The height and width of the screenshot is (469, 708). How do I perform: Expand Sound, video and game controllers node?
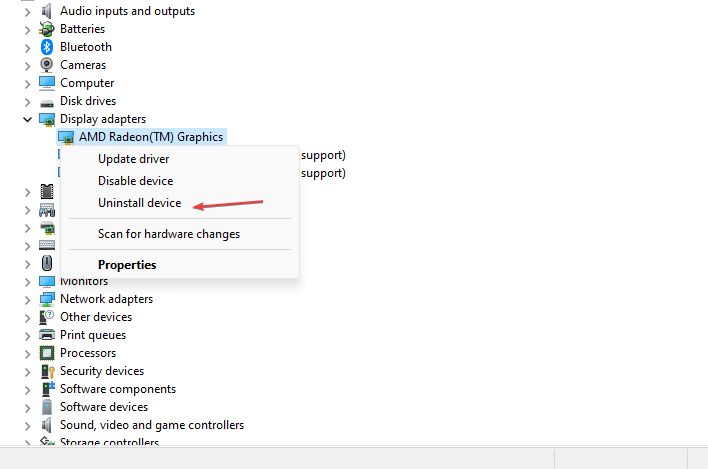click(x=28, y=426)
